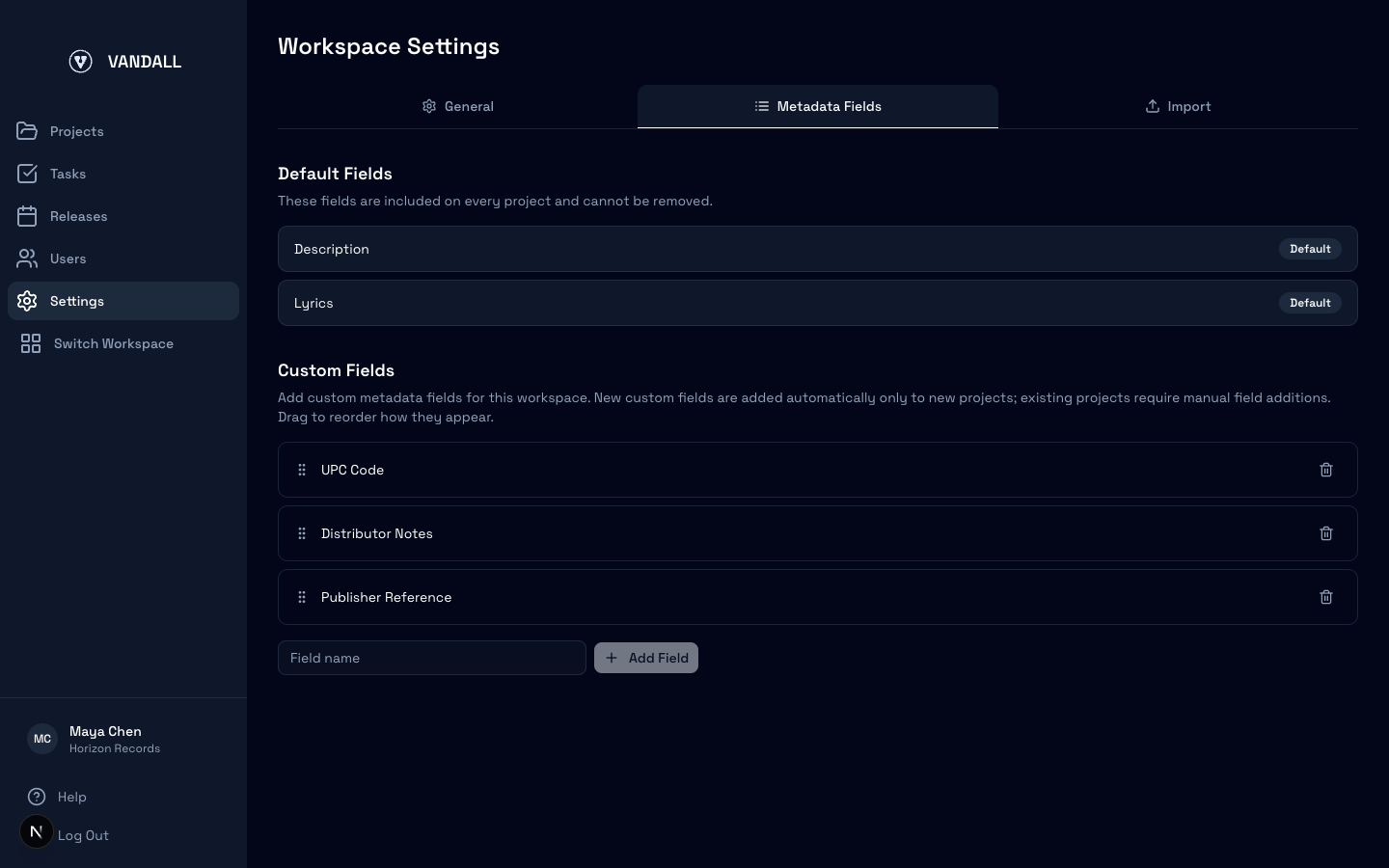The image size is (1389, 868).
Task: Click the VANDALL brand name
Action: [x=145, y=62]
